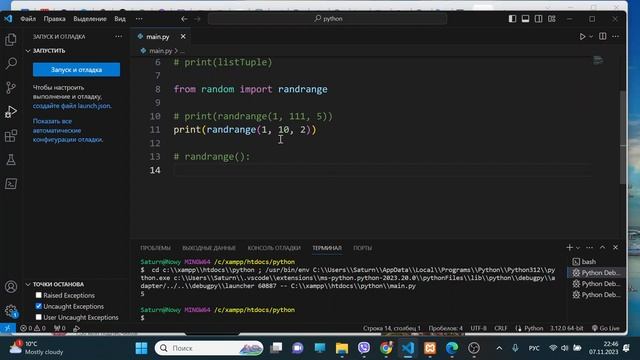Go back with the left arrow
This screenshot has height=360, width=640.
pos(184,19)
